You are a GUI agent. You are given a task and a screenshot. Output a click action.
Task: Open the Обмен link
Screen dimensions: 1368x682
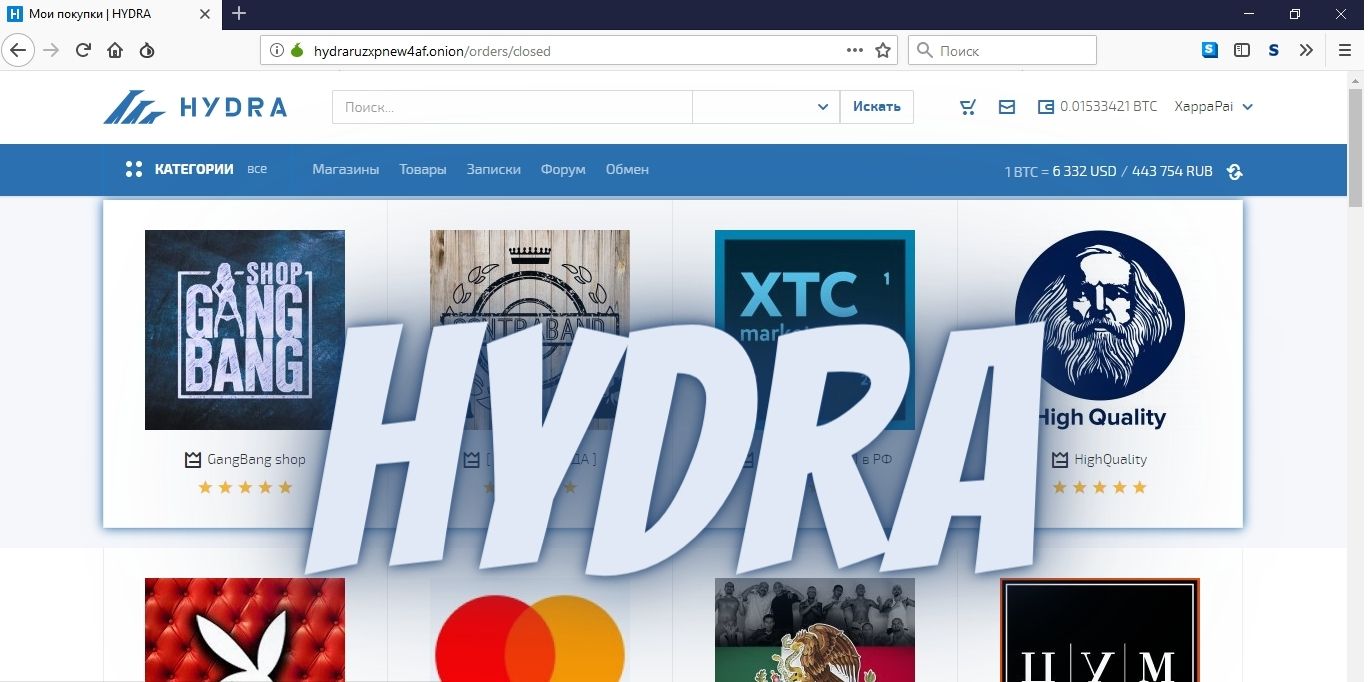click(x=627, y=170)
